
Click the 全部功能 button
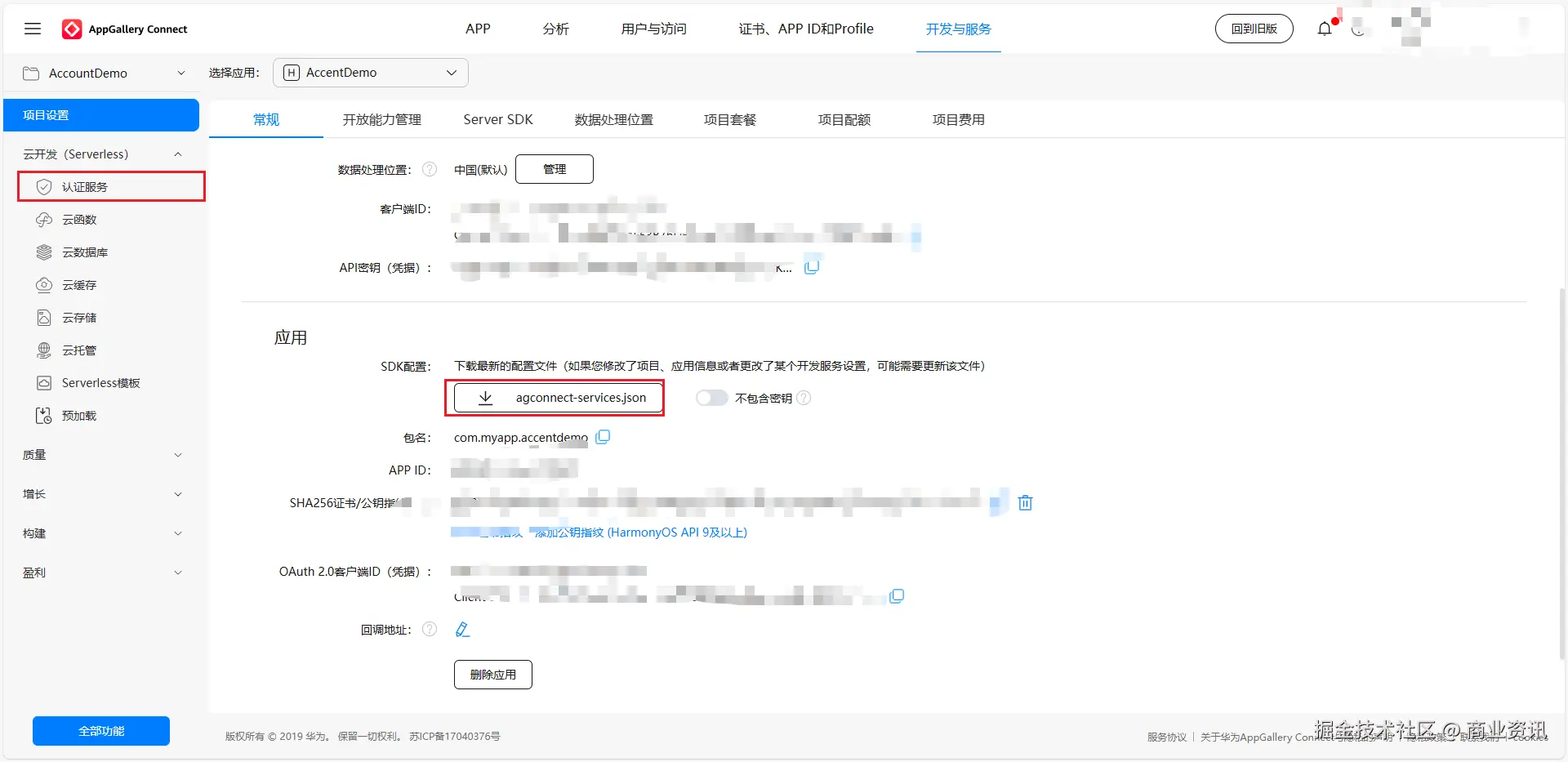101,731
